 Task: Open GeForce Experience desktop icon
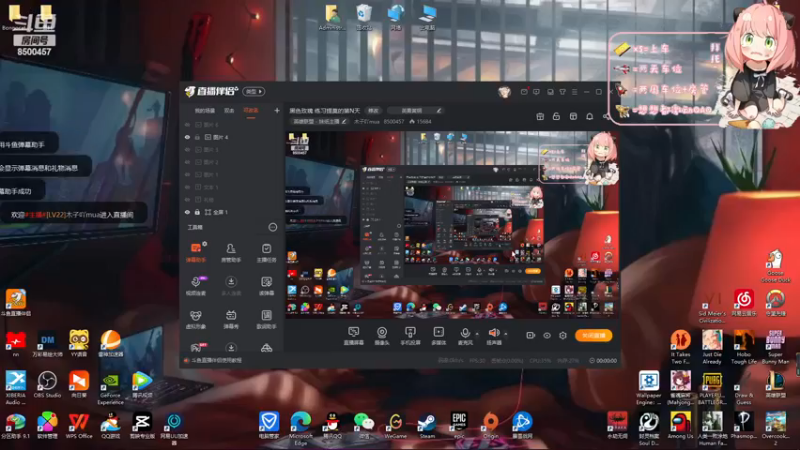click(110, 388)
